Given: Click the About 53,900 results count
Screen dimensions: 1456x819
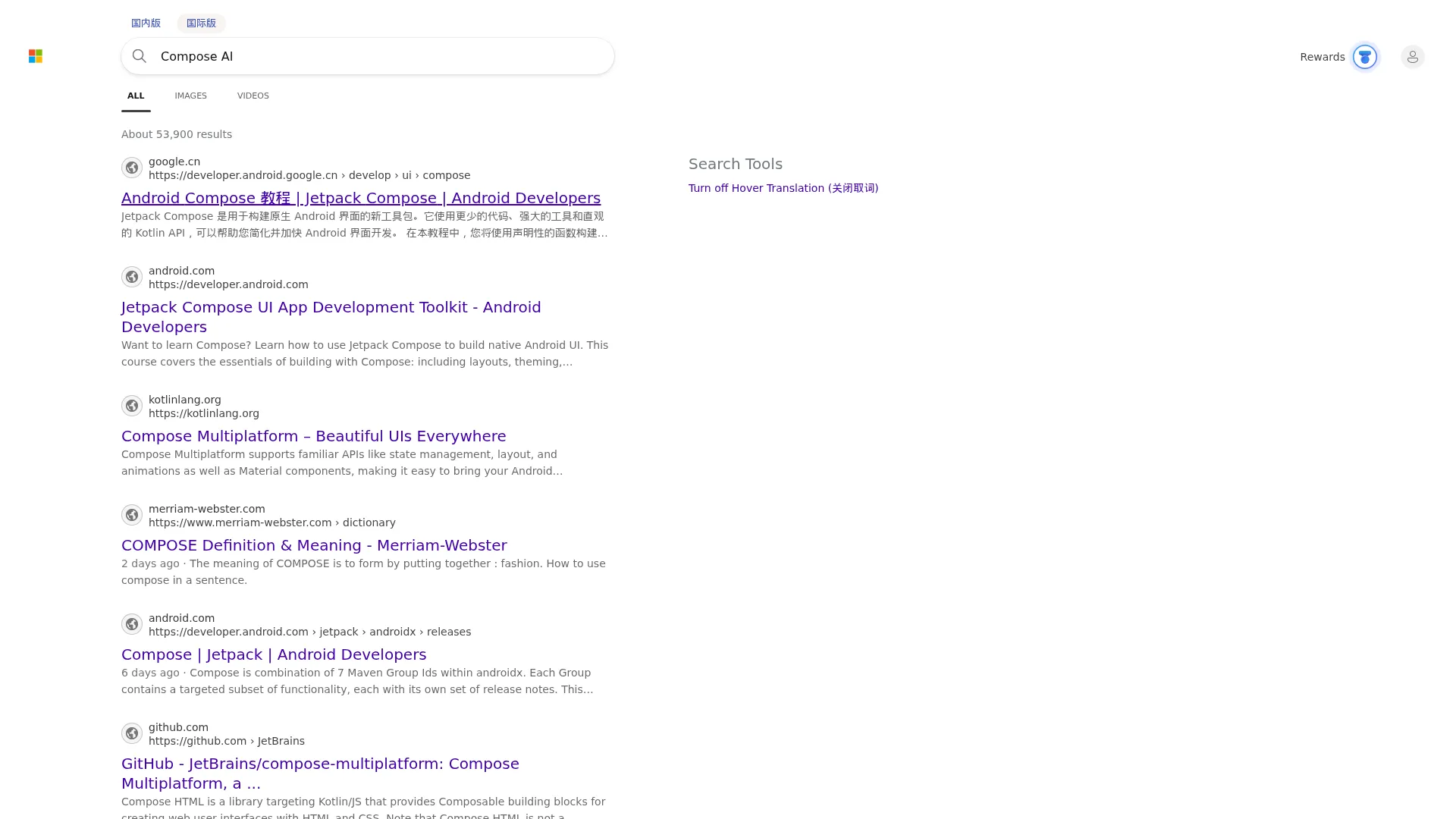Looking at the screenshot, I should pyautogui.click(x=177, y=134).
